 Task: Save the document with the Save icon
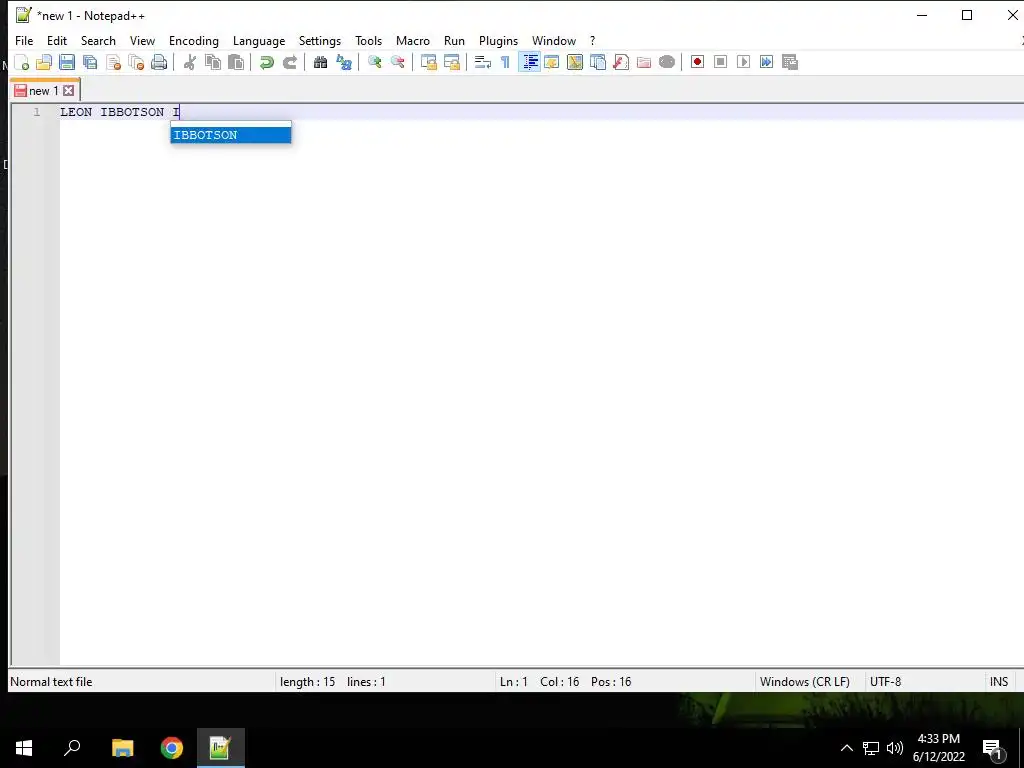67,63
